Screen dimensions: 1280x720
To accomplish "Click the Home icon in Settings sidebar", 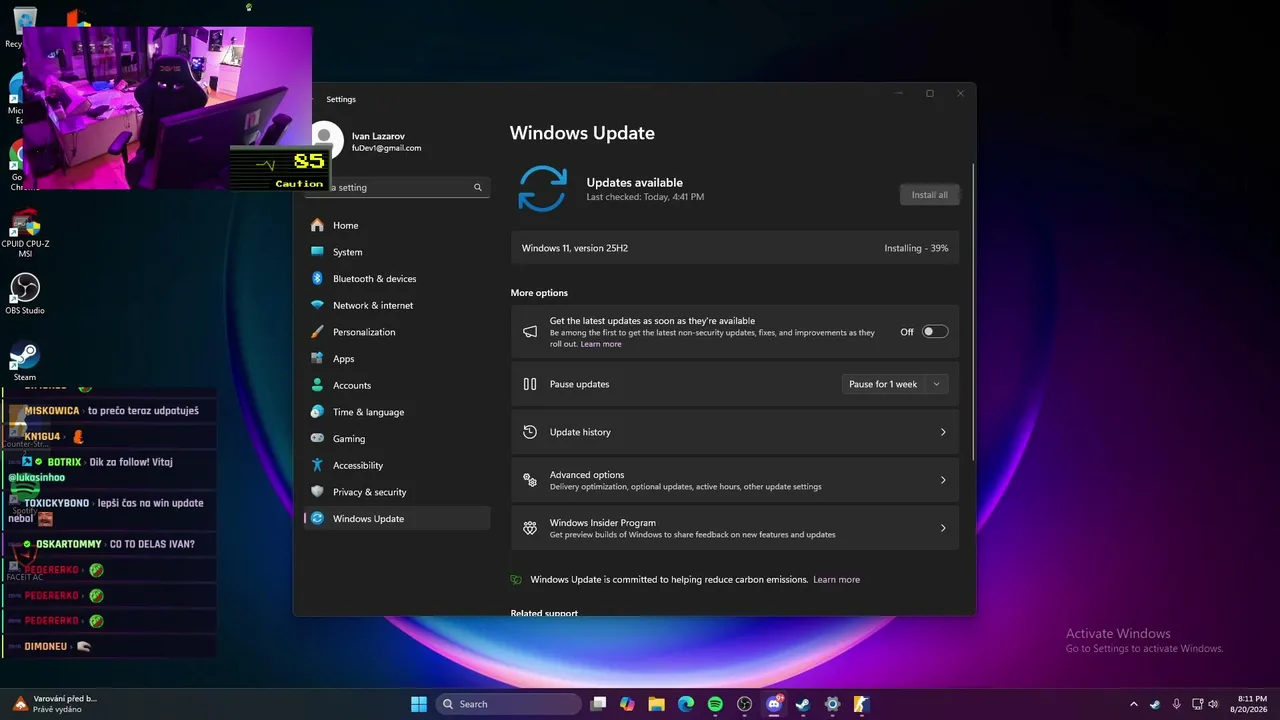I will click(317, 225).
